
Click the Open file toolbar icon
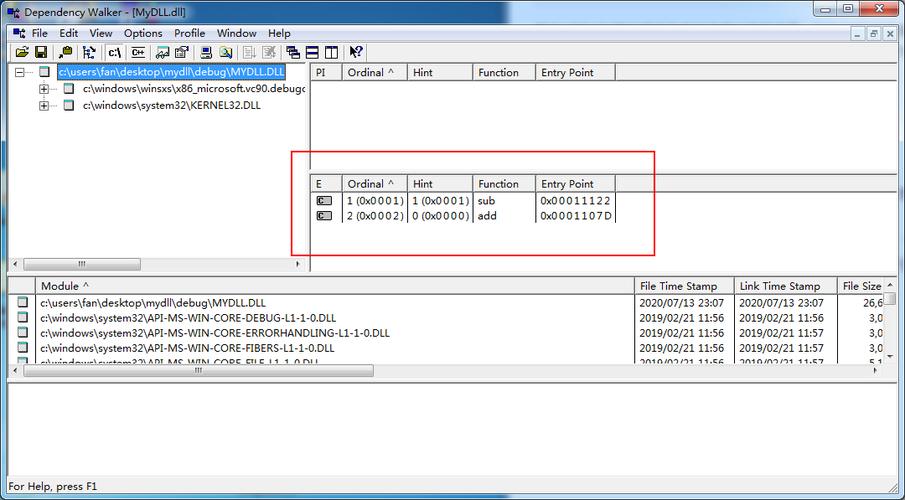[22, 53]
